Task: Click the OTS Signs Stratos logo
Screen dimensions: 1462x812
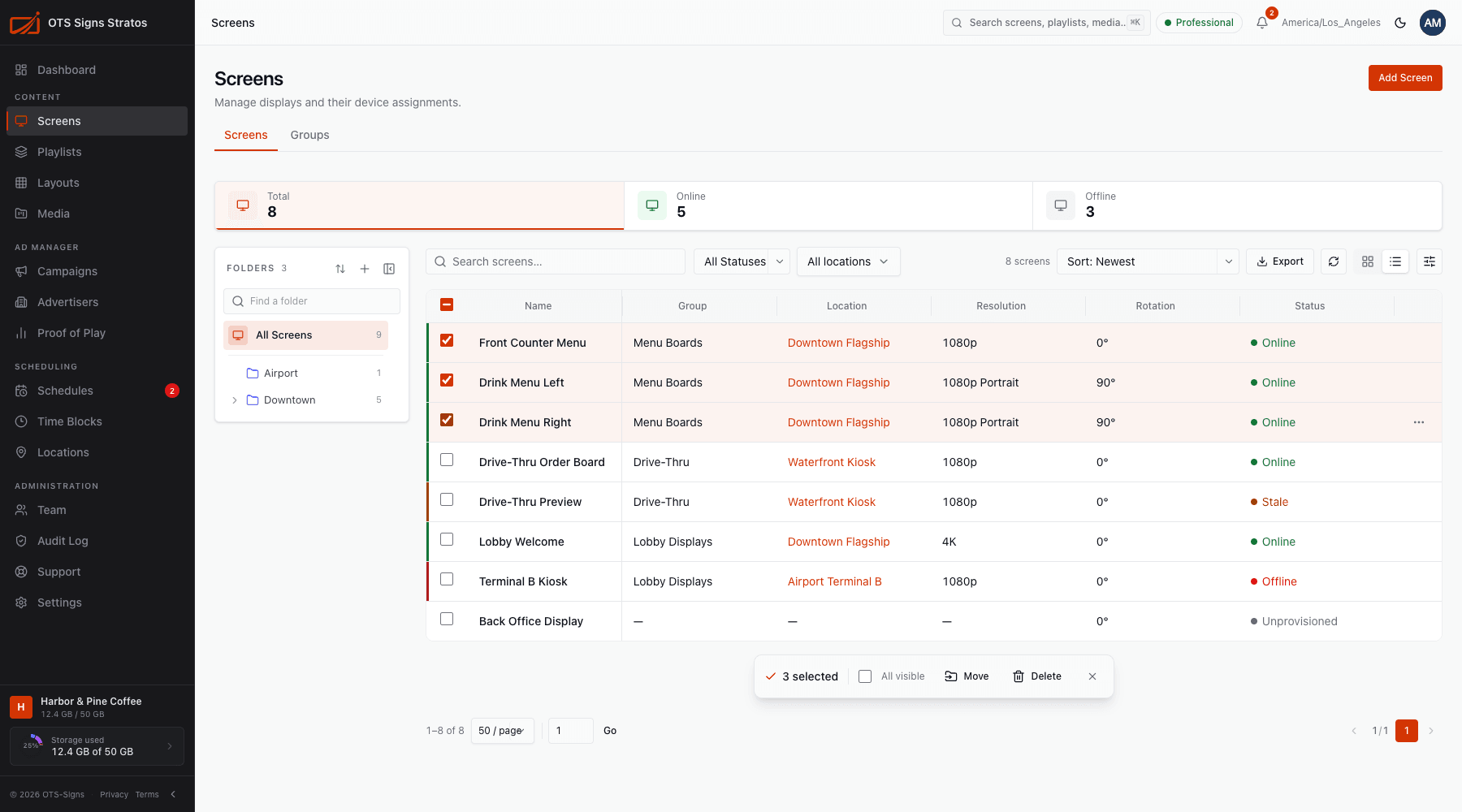Action: [x=24, y=23]
